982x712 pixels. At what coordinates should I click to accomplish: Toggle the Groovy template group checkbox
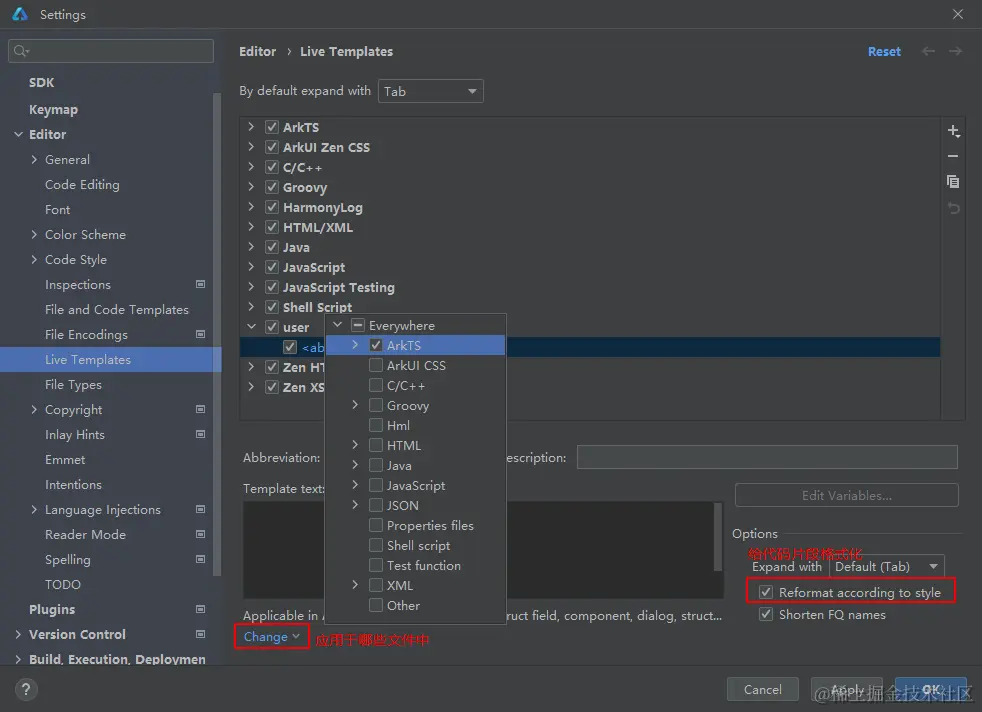272,187
